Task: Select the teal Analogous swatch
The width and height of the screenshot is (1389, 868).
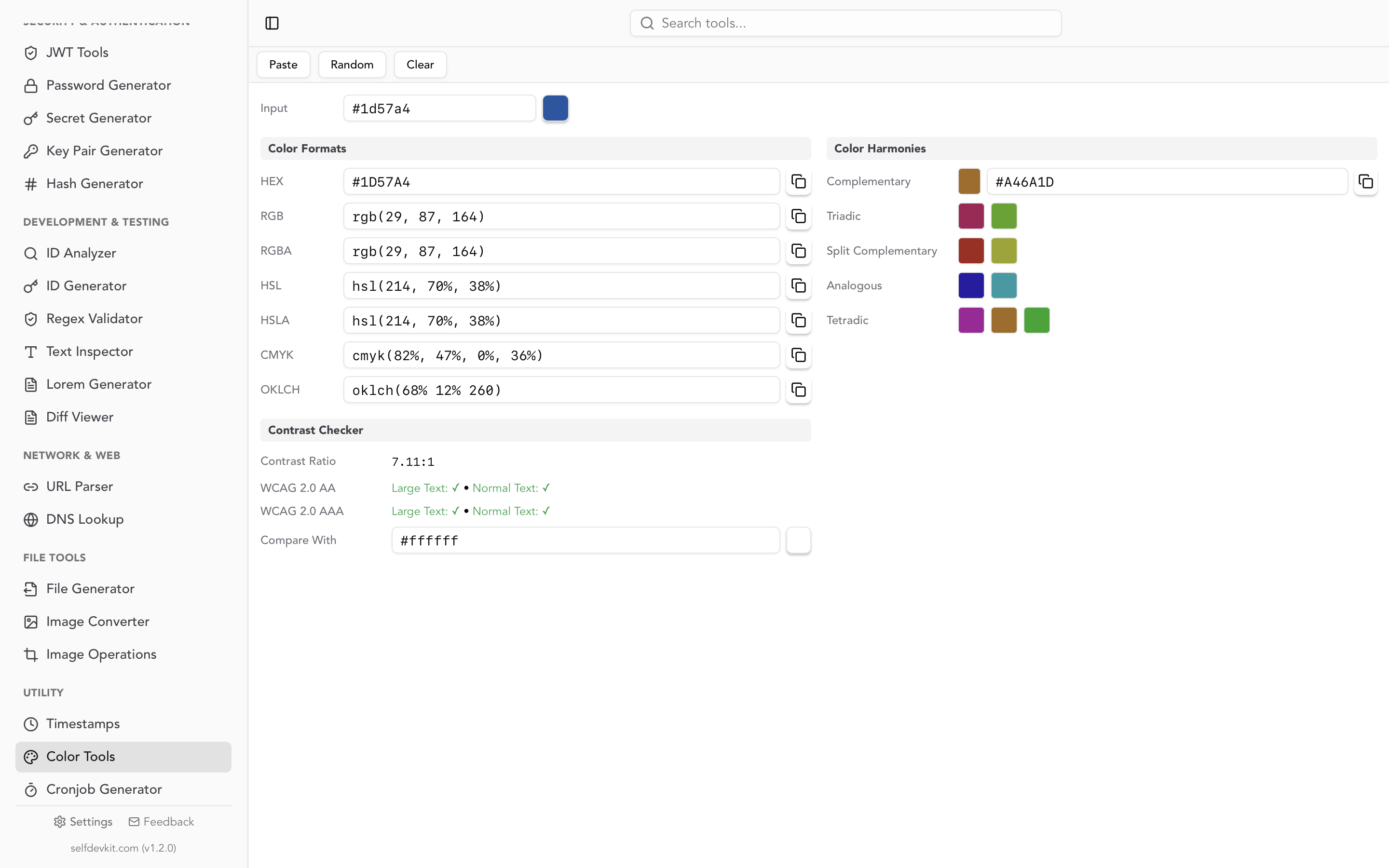Action: pyautogui.click(x=1004, y=286)
